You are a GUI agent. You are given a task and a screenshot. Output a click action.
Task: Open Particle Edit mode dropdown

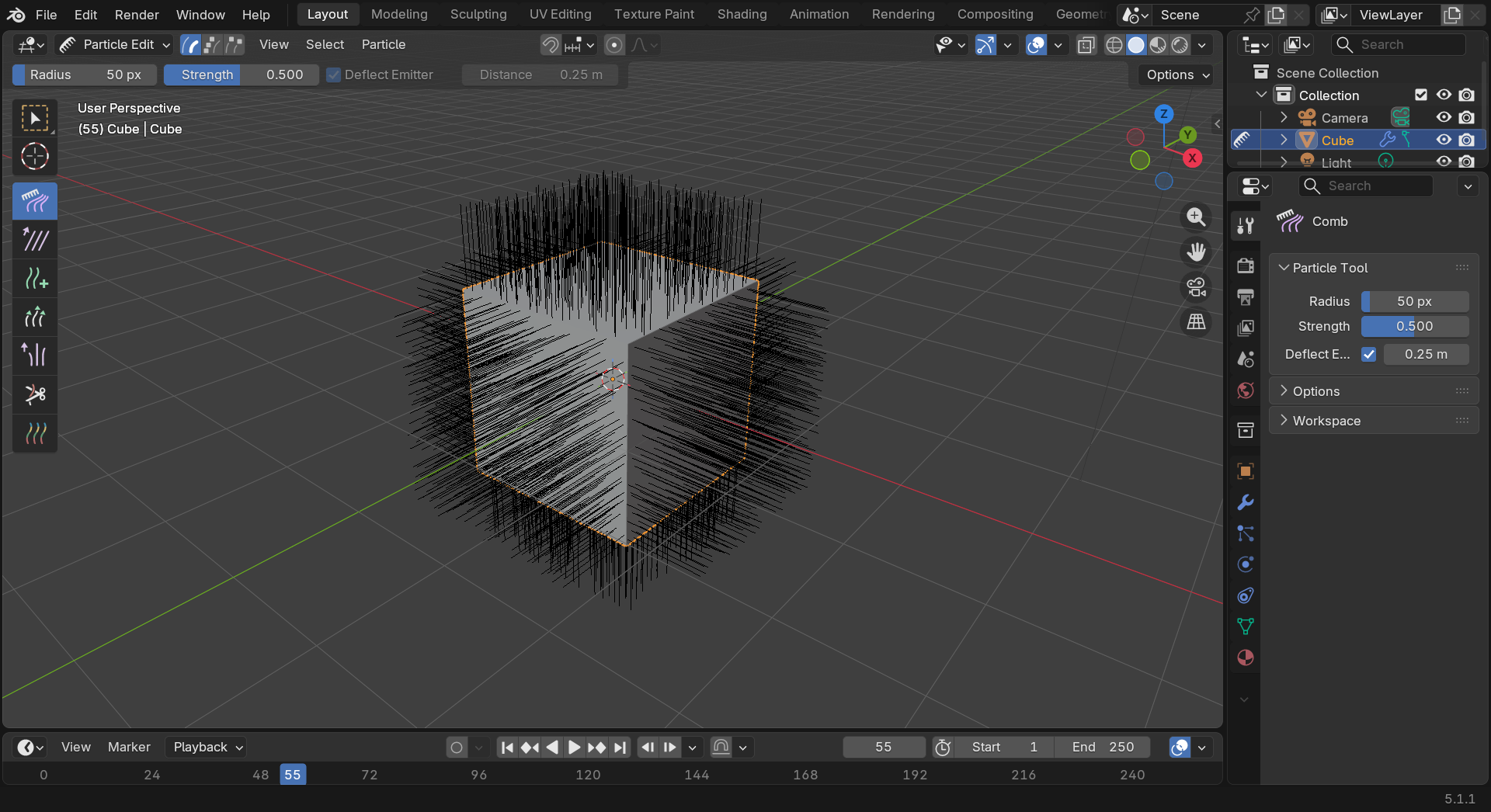point(114,45)
